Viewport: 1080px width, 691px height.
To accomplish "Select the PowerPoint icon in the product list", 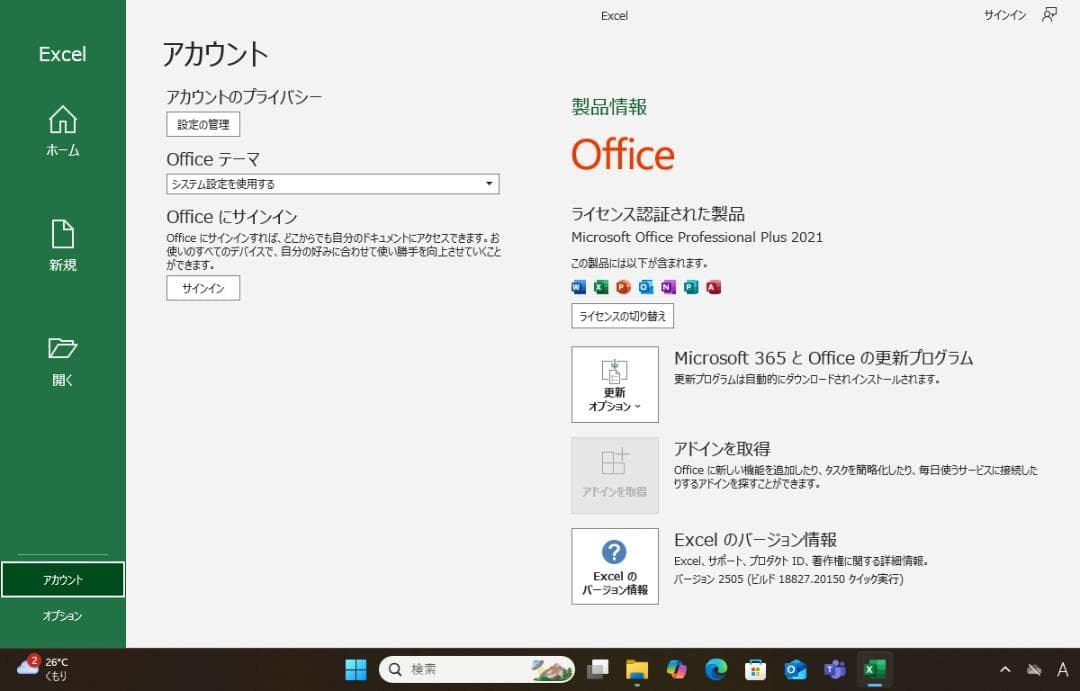I will pos(621,287).
